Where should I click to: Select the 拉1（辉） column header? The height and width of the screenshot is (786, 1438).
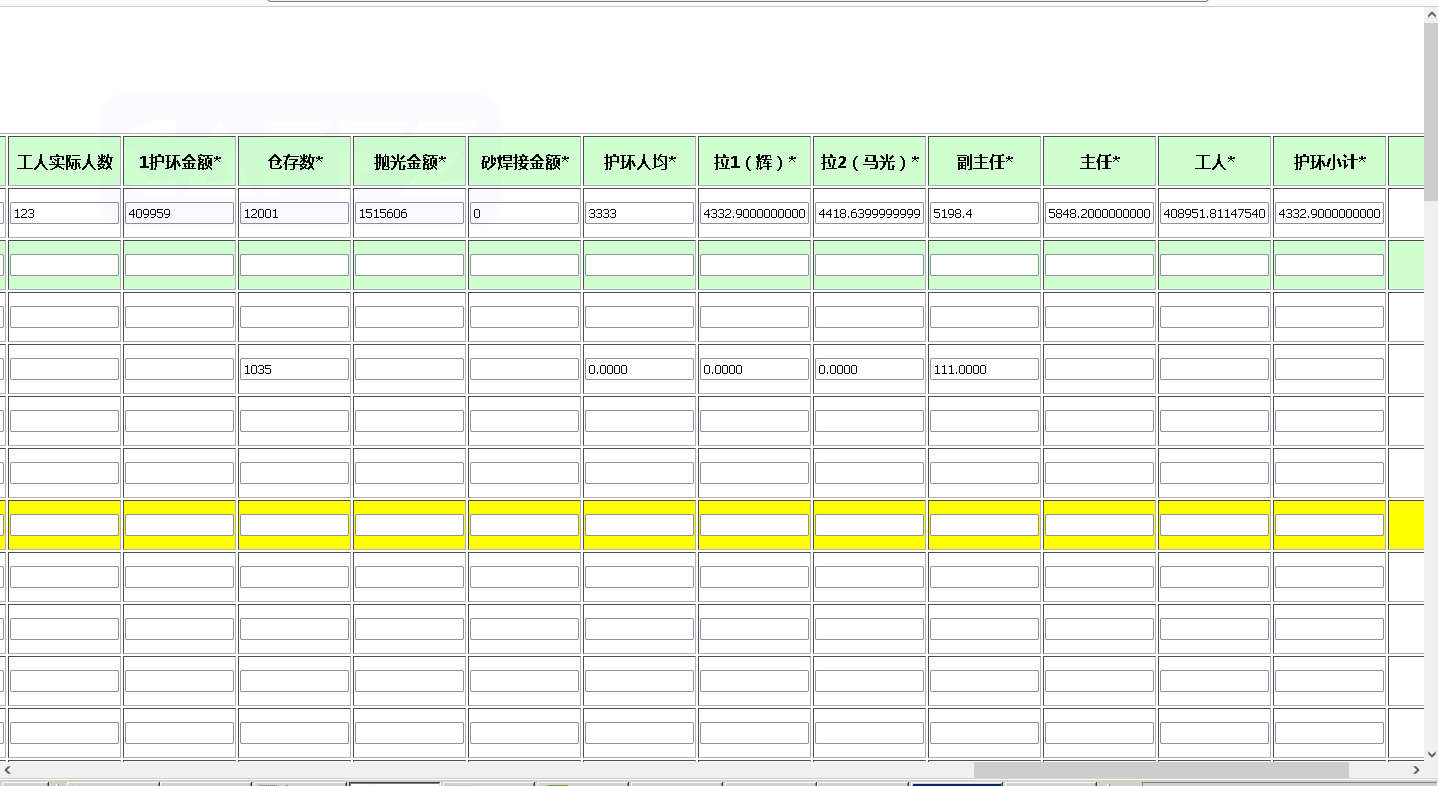click(755, 162)
